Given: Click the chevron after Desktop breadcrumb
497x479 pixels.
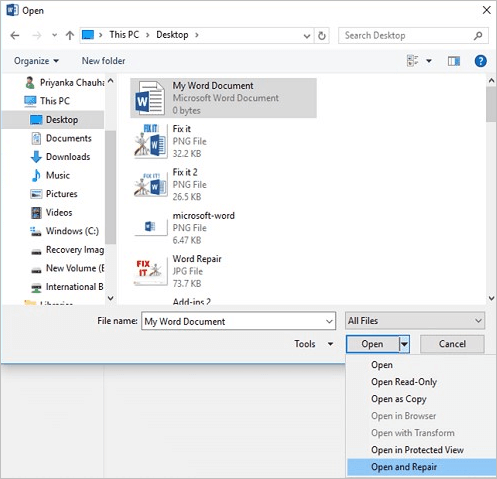Looking at the screenshot, I should coord(197,35).
